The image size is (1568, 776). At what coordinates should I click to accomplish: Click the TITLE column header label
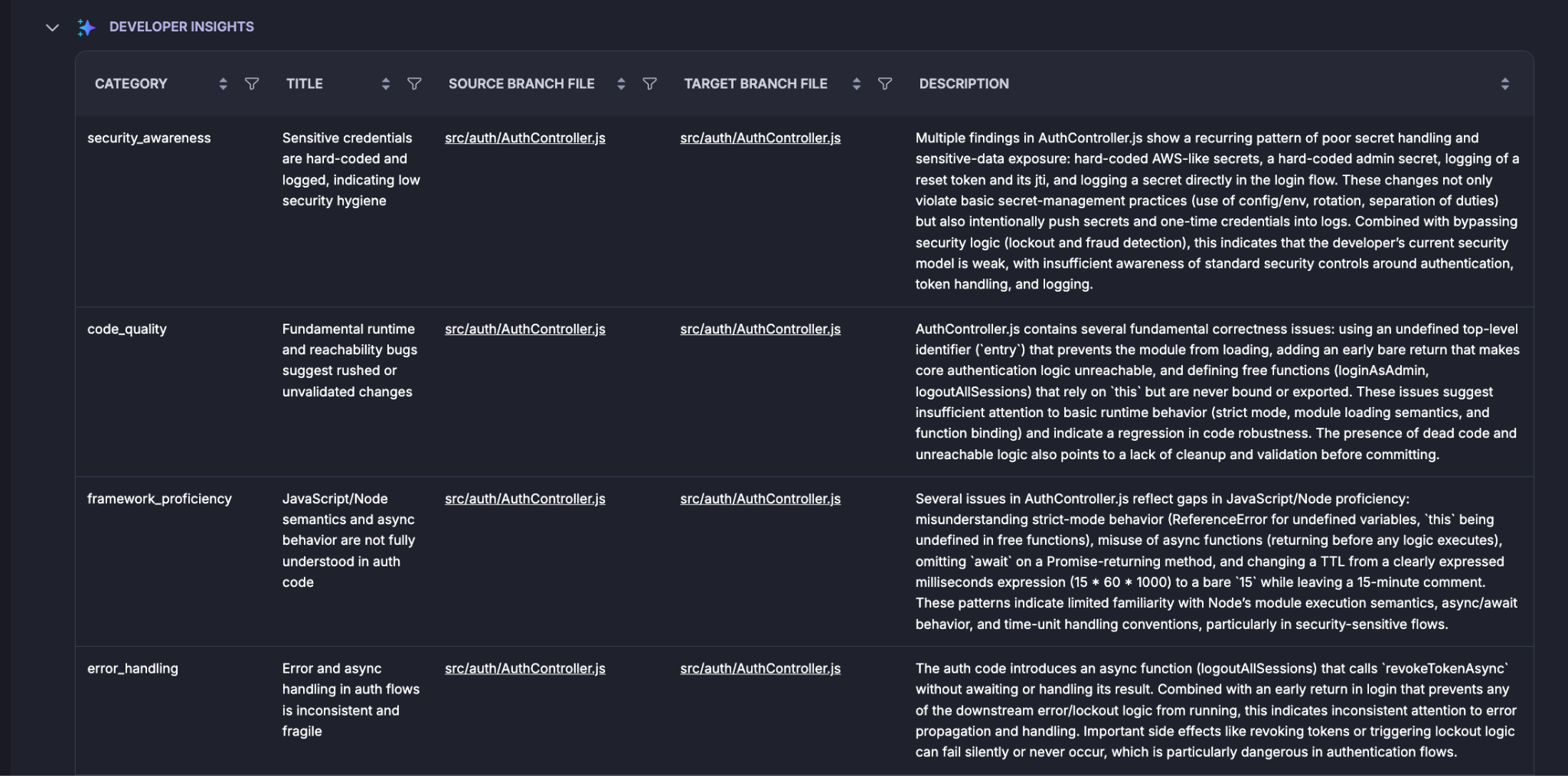click(x=305, y=84)
